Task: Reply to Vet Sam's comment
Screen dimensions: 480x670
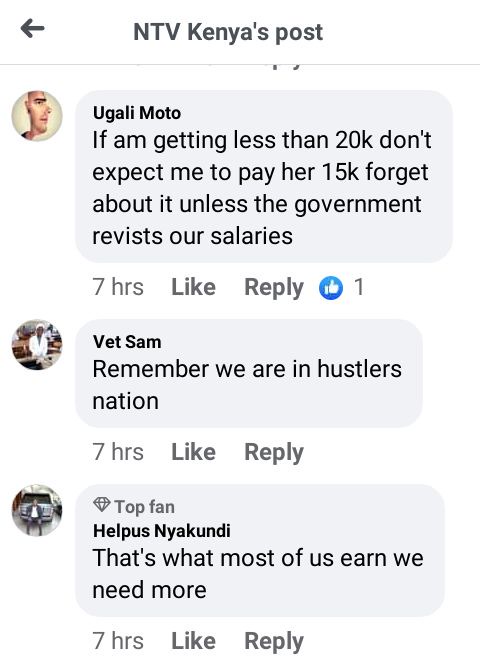Action: pyautogui.click(x=274, y=453)
